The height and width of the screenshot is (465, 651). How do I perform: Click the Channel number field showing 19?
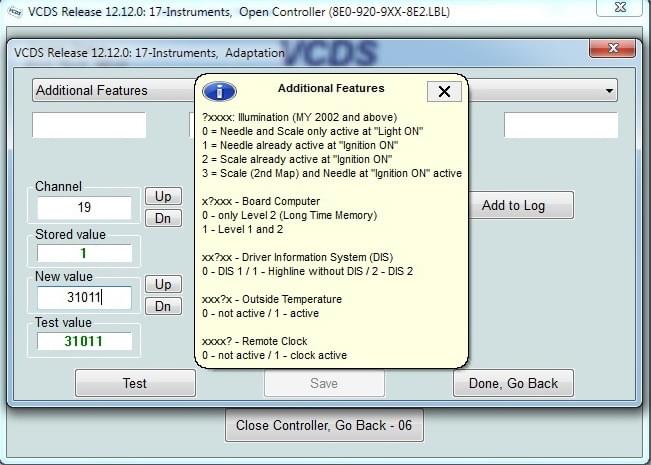(84, 207)
